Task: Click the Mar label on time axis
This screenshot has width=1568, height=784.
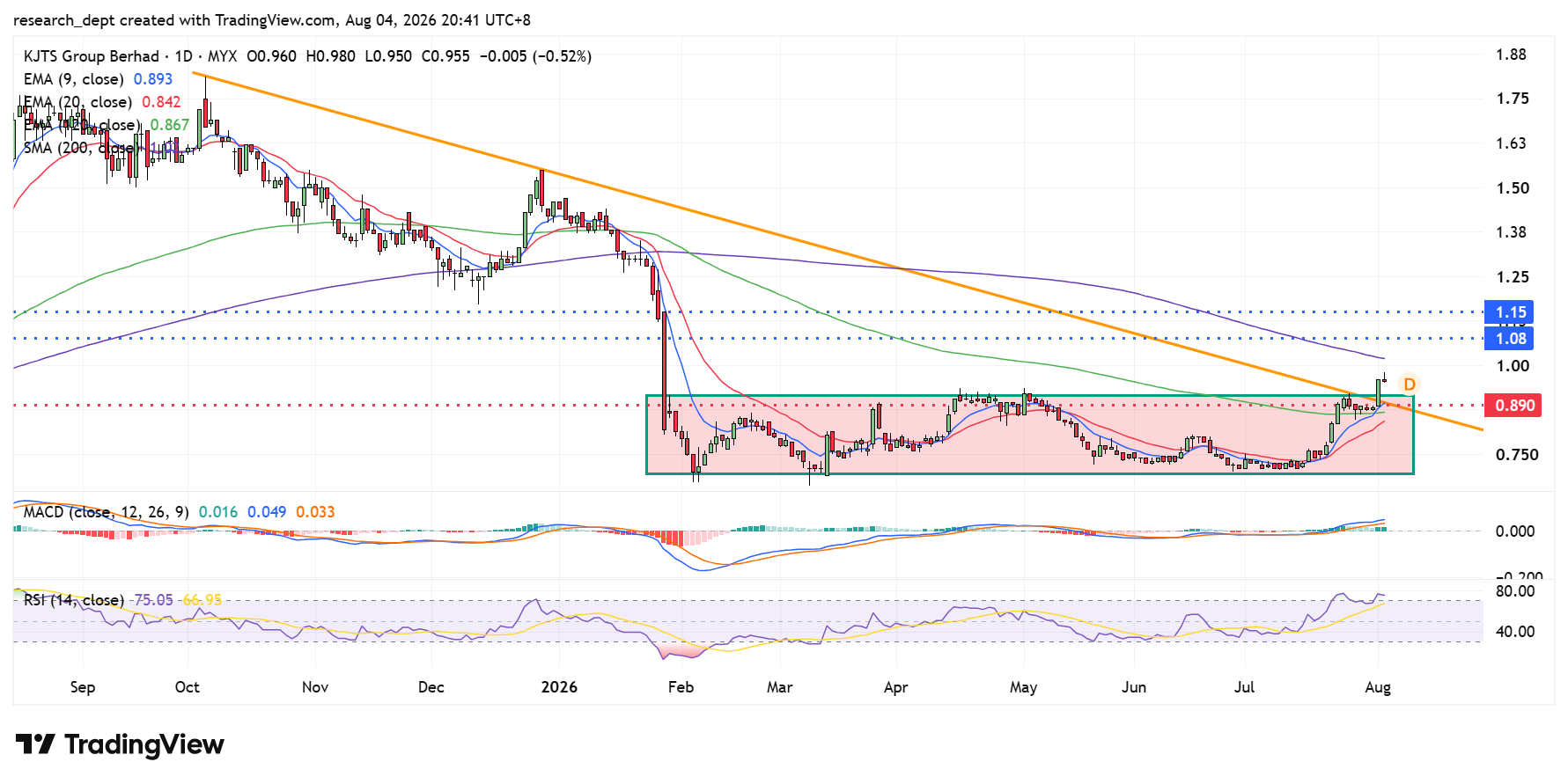Action: 780,687
